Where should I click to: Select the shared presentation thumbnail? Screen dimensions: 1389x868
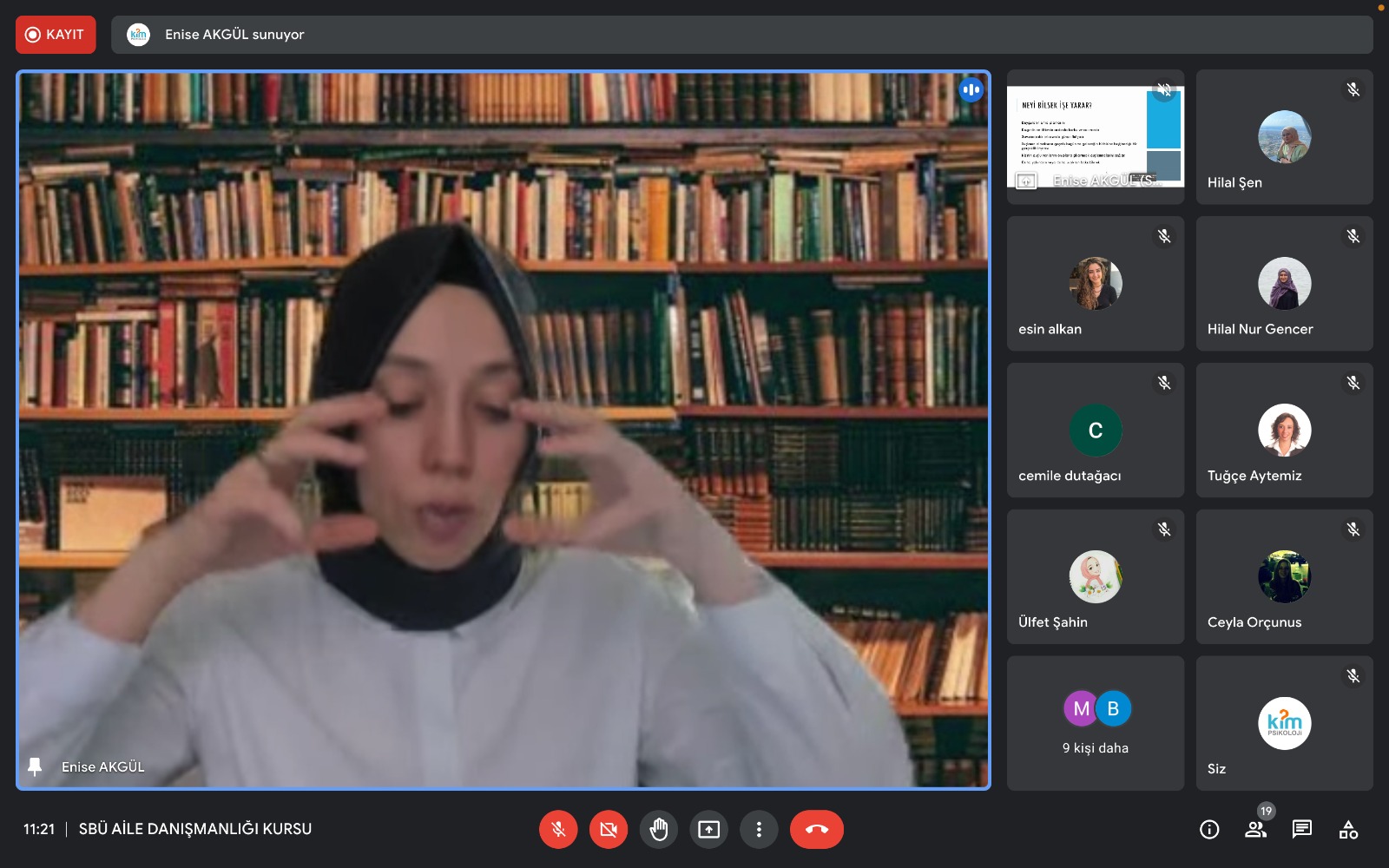pyautogui.click(x=1095, y=136)
